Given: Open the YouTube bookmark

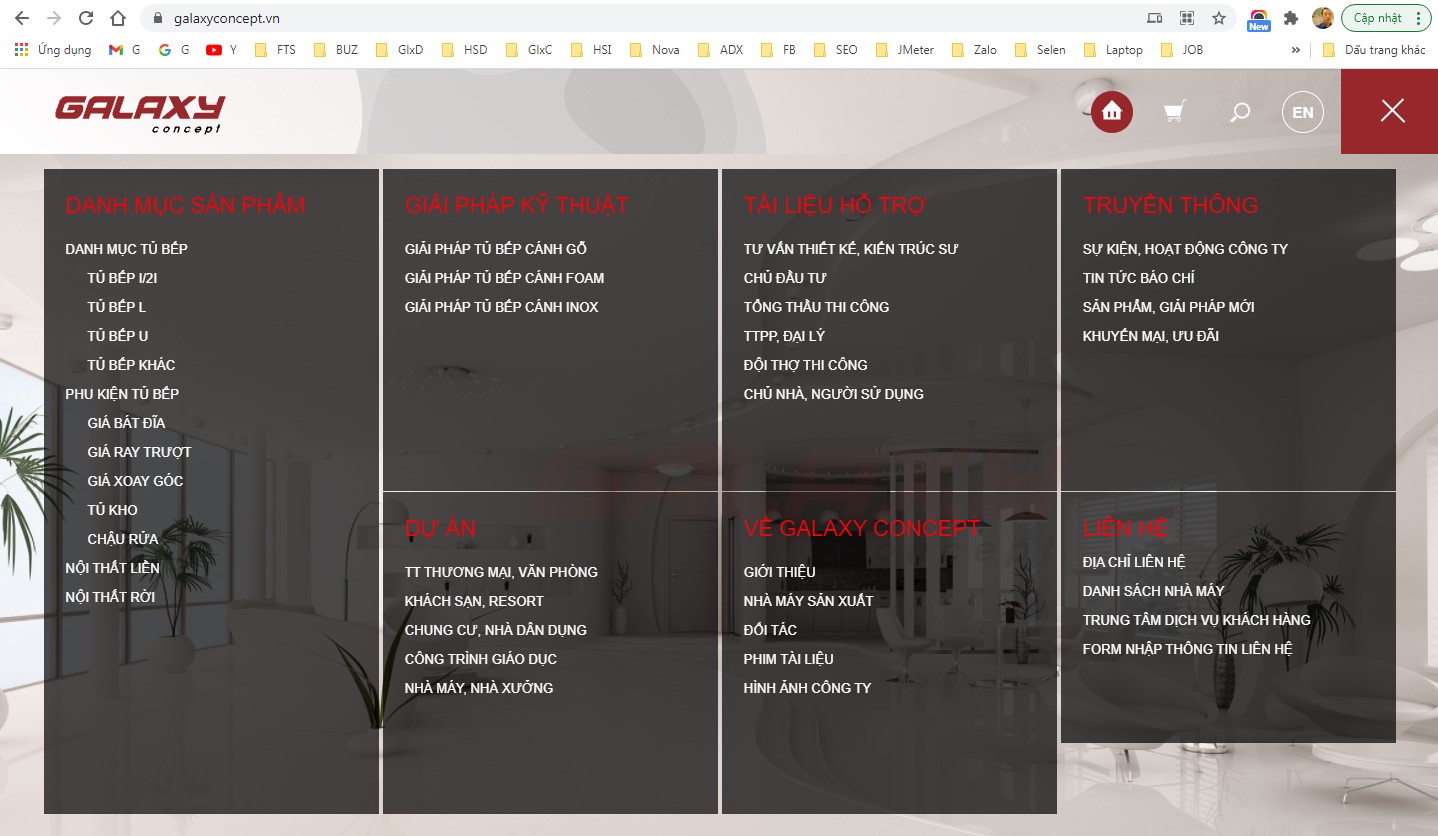Looking at the screenshot, I should [222, 50].
